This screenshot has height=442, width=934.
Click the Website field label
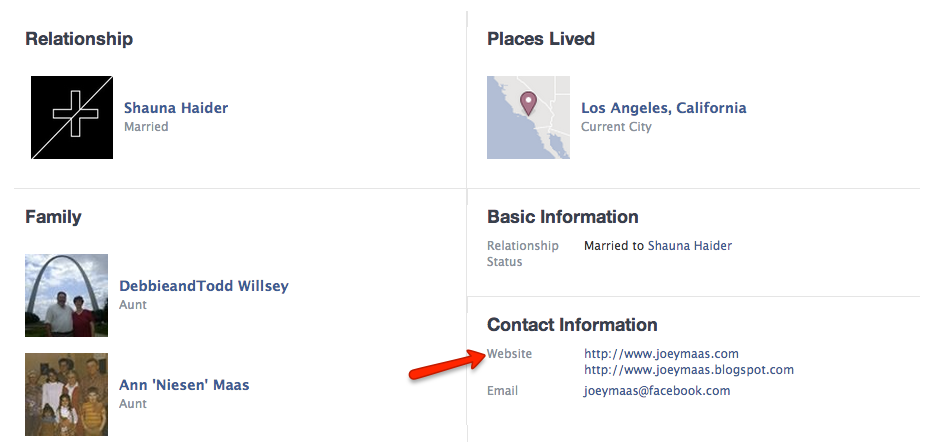(509, 353)
